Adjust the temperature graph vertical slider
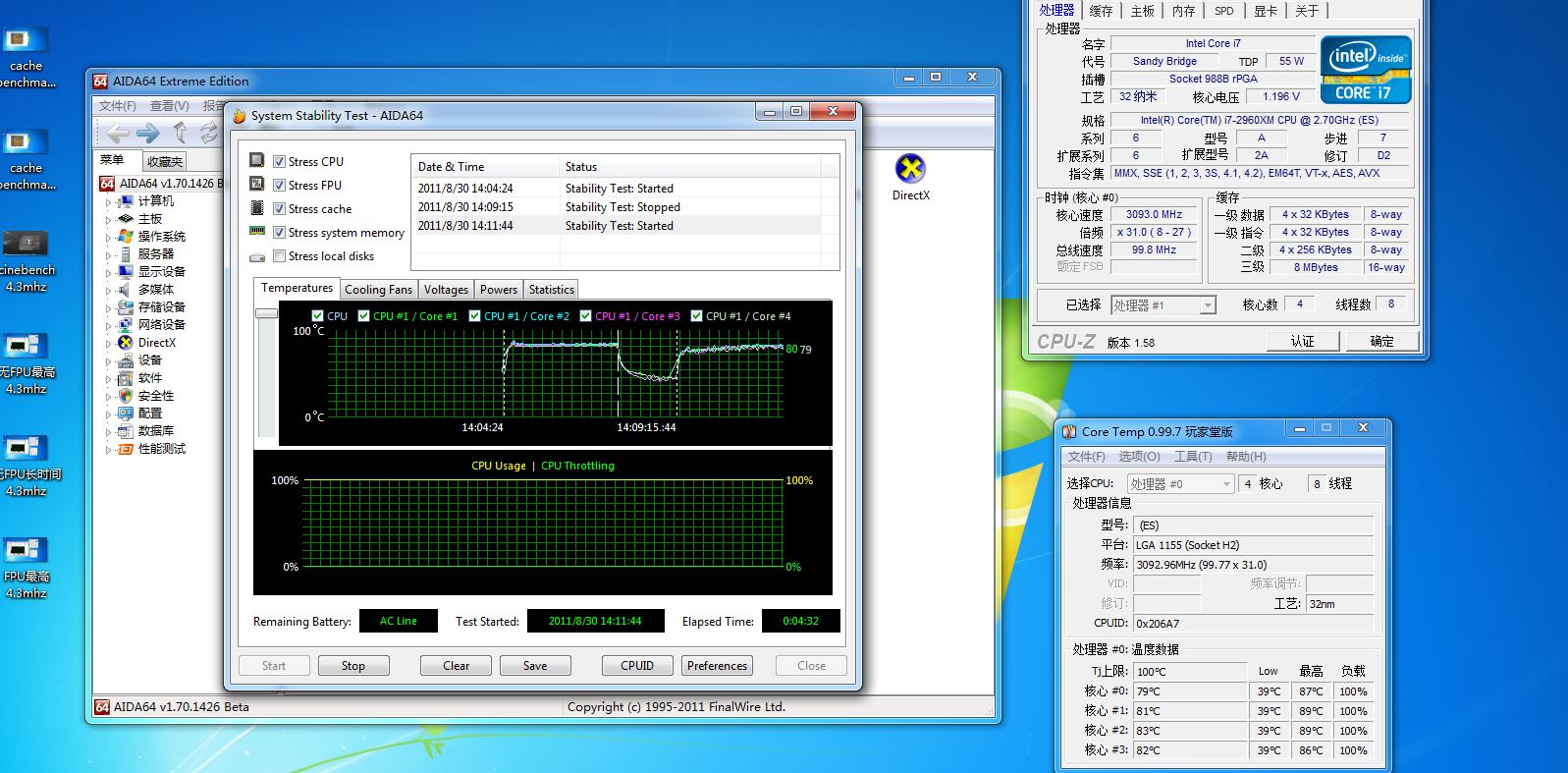 point(266,313)
